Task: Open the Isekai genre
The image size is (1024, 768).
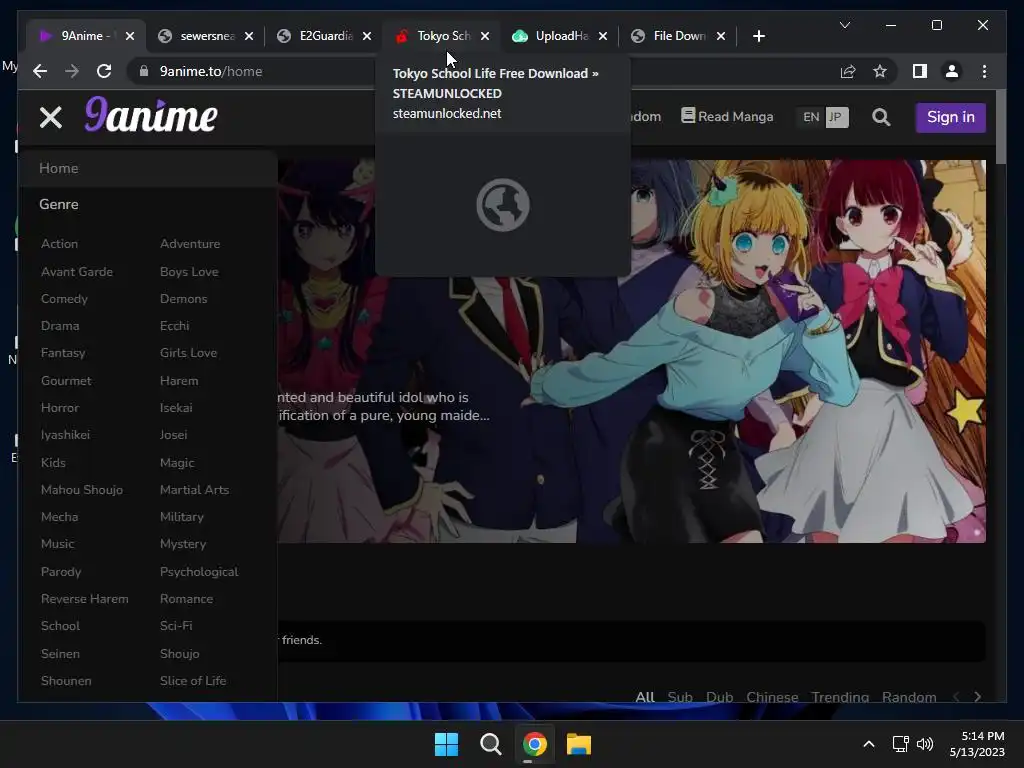Action: pyautogui.click(x=176, y=408)
